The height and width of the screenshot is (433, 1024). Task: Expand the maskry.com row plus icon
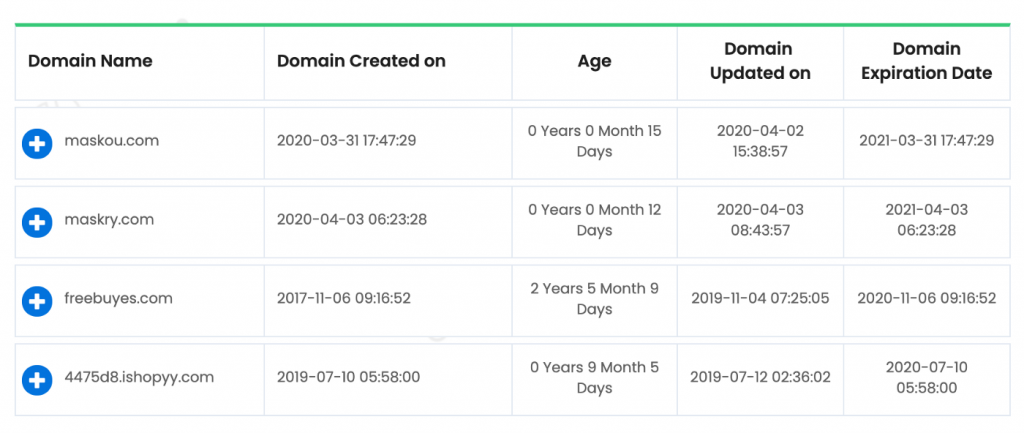(x=37, y=222)
